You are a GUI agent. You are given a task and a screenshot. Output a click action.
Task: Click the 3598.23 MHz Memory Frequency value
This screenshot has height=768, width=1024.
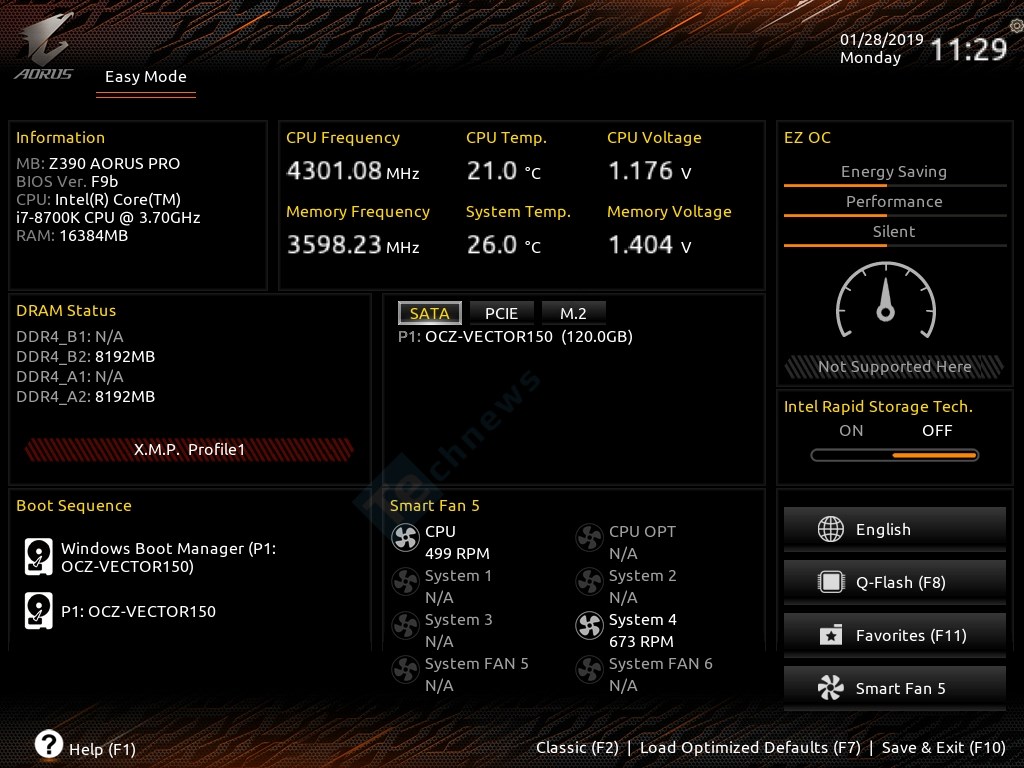(x=353, y=245)
